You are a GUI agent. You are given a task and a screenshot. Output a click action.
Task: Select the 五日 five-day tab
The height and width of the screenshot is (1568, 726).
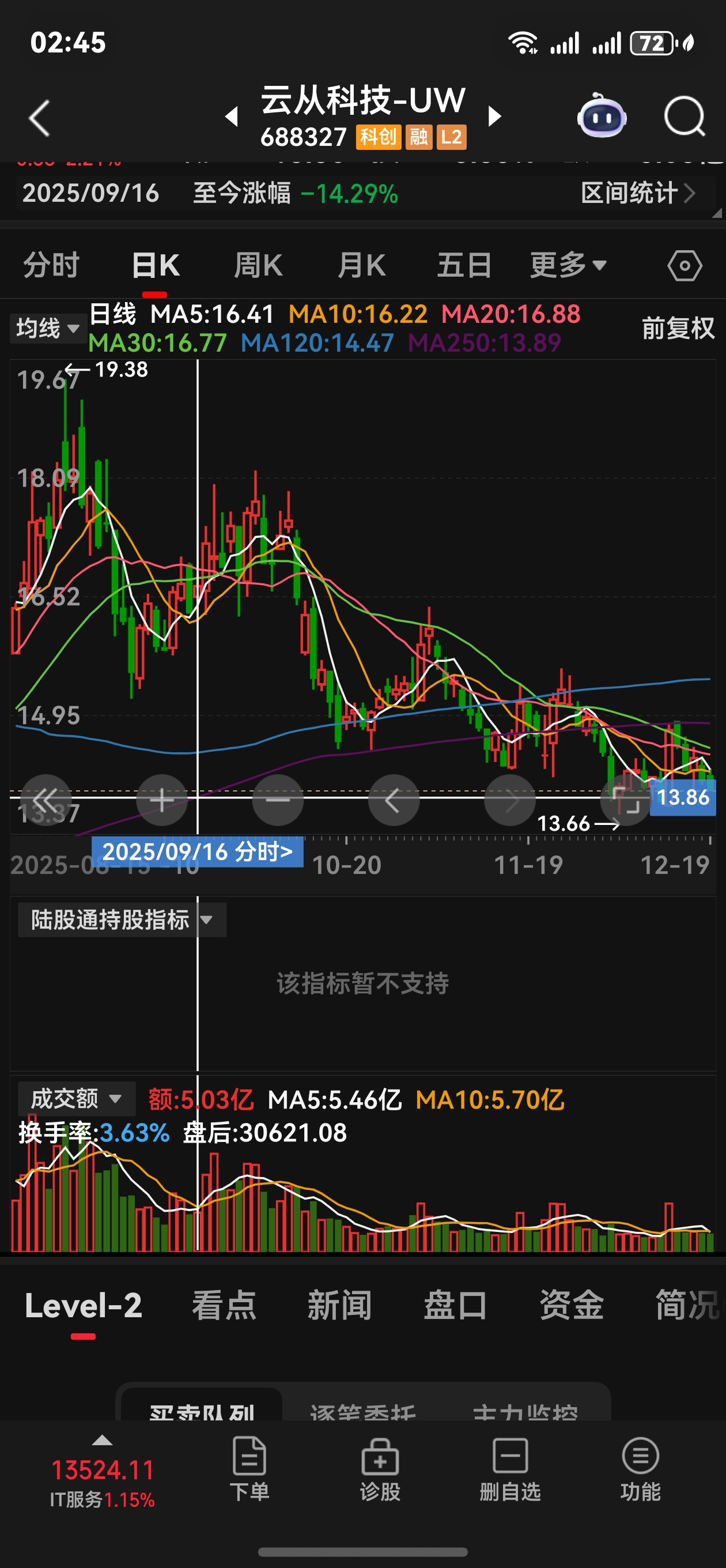464,265
